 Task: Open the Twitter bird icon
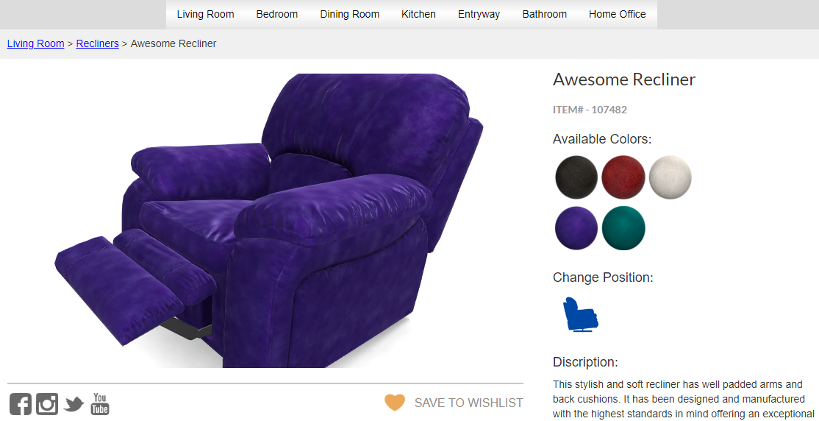(74, 404)
